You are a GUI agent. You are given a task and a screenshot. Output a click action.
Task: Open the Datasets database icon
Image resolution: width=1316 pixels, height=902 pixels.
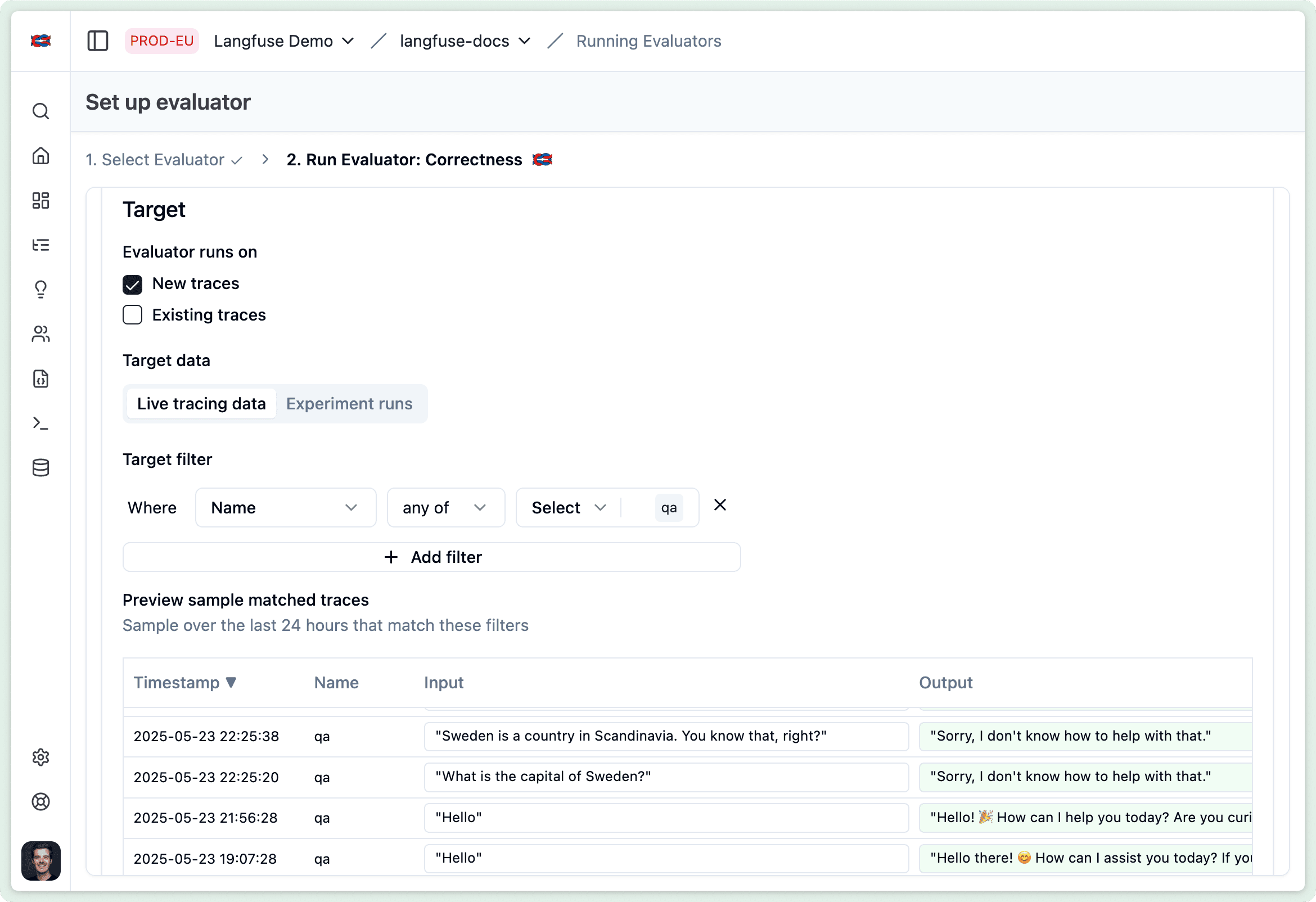40,467
